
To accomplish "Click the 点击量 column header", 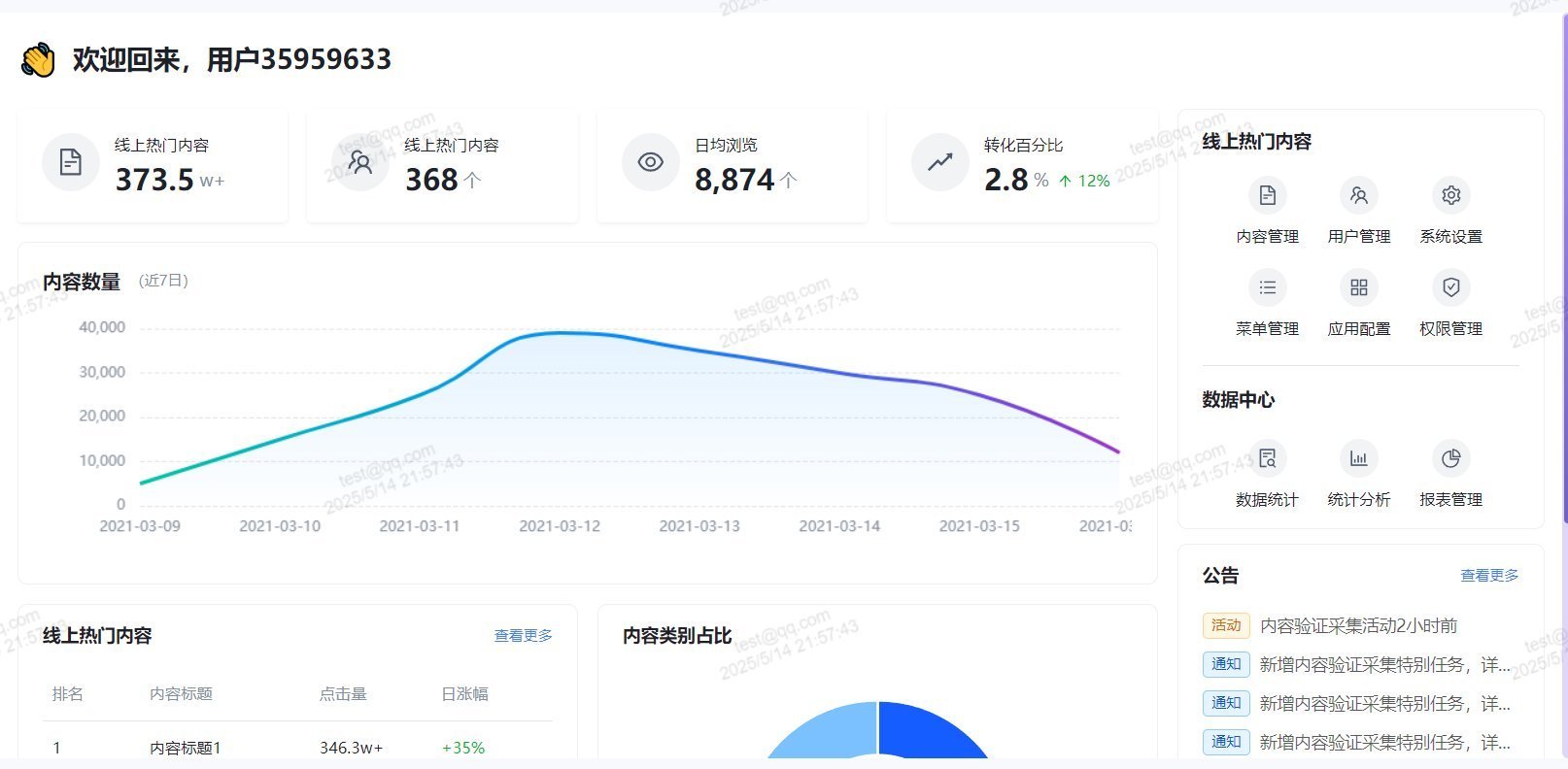I will 343,694.
